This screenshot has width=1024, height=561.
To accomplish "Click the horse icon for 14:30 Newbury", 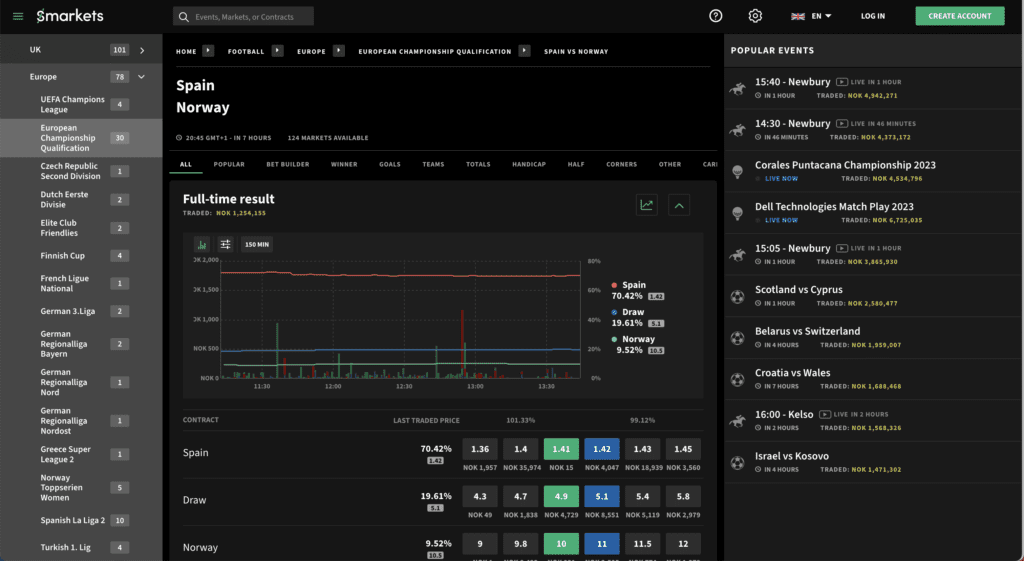I will click(738, 130).
